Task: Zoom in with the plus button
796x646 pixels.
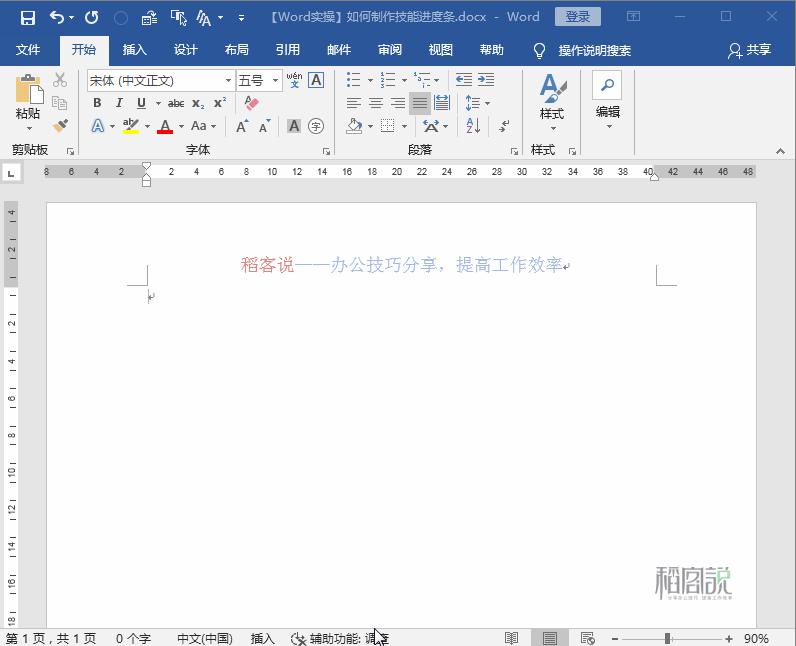Action: pyautogui.click(x=729, y=638)
